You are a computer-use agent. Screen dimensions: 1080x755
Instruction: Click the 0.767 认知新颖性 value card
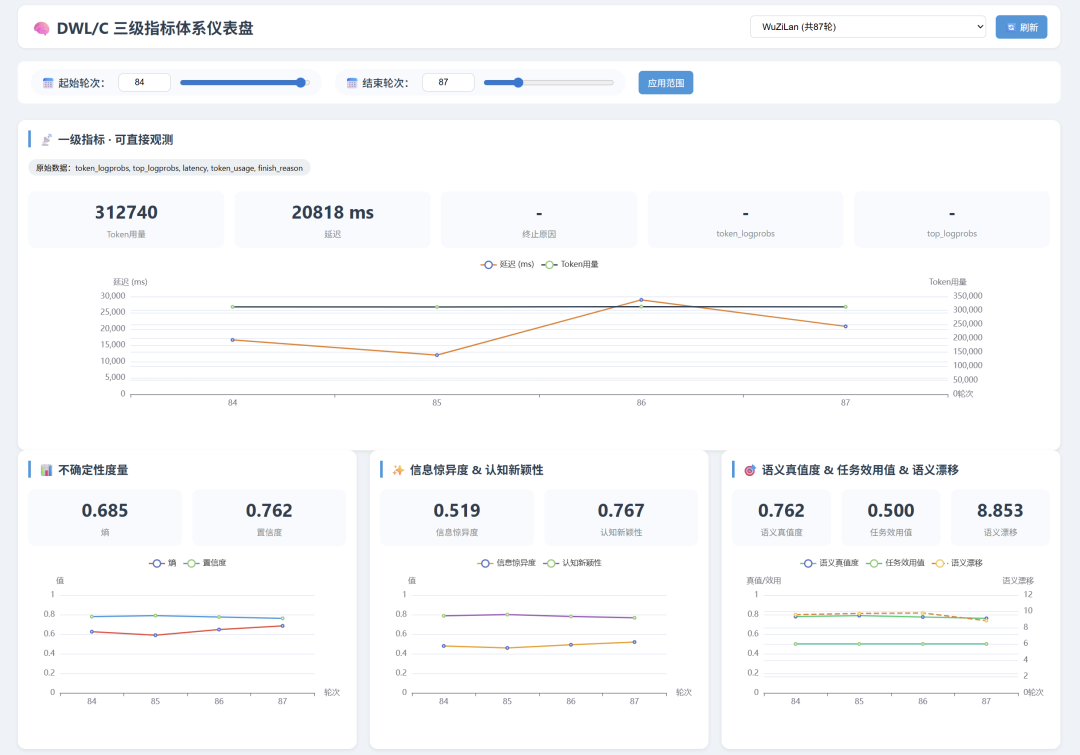tap(621, 518)
